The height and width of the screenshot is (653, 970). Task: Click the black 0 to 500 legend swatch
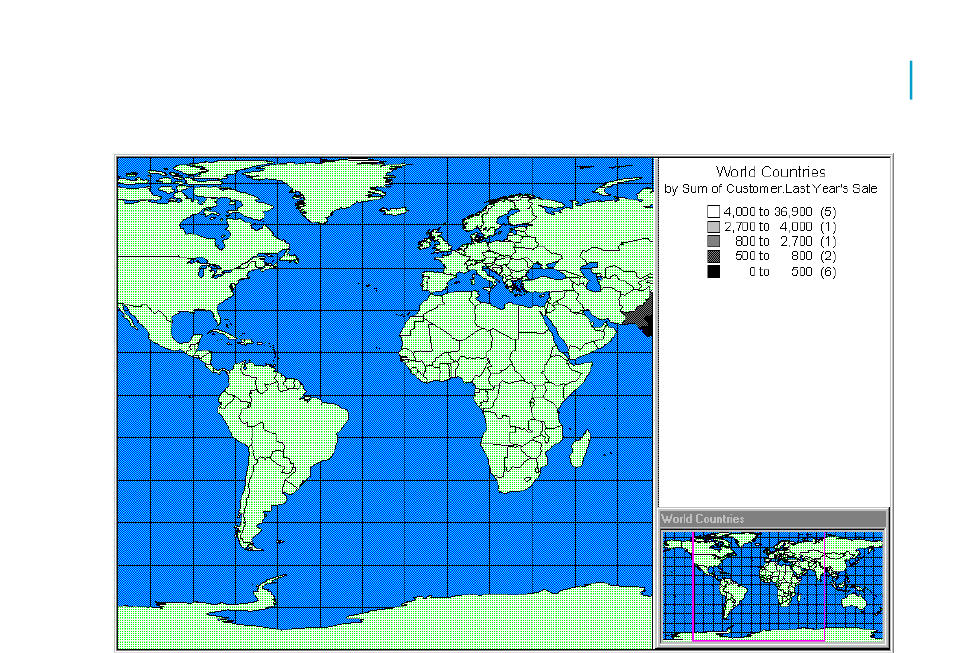coord(713,271)
